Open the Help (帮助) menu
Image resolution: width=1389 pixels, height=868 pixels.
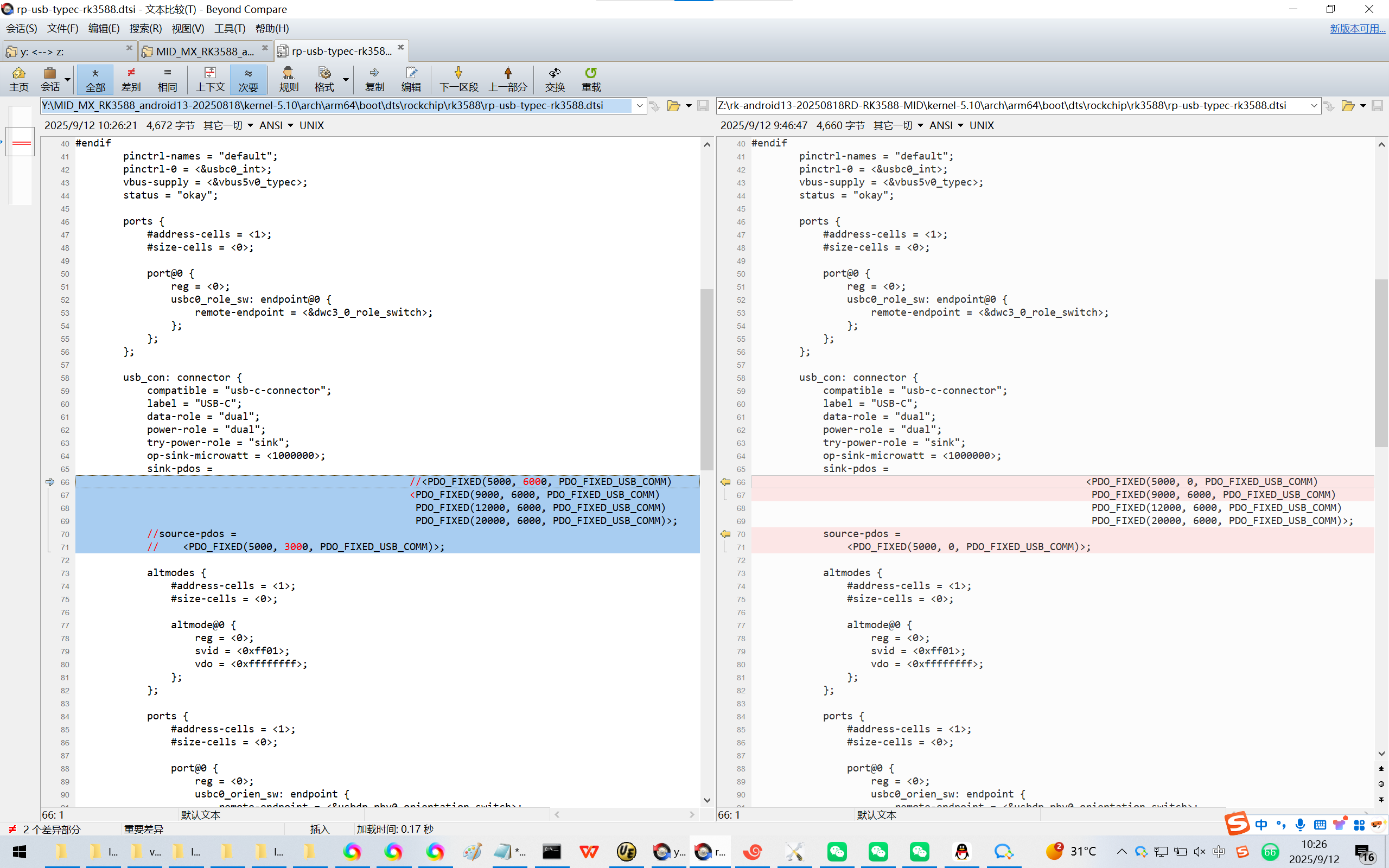point(272,28)
